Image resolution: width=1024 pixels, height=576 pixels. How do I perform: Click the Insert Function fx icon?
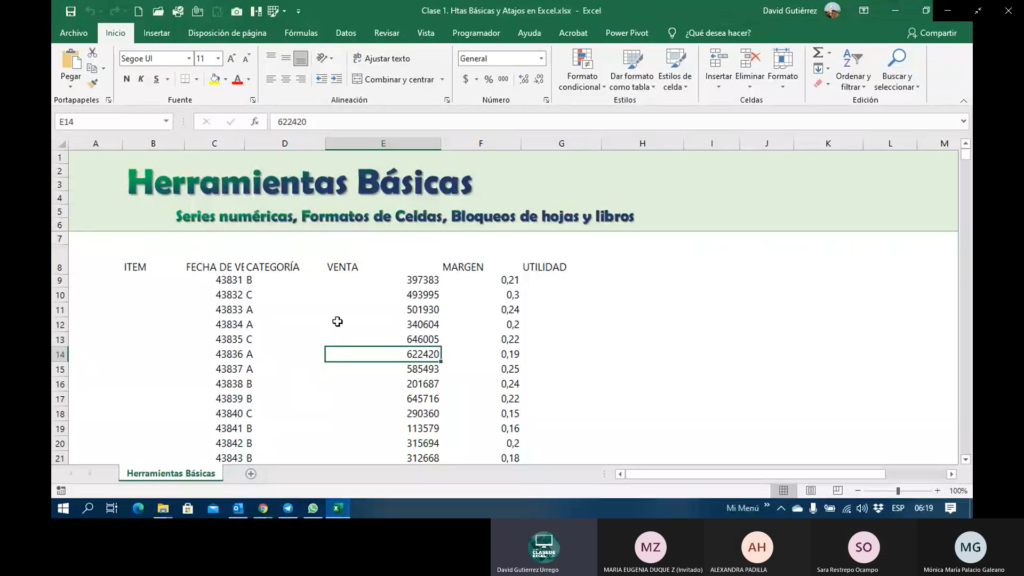tap(255, 122)
